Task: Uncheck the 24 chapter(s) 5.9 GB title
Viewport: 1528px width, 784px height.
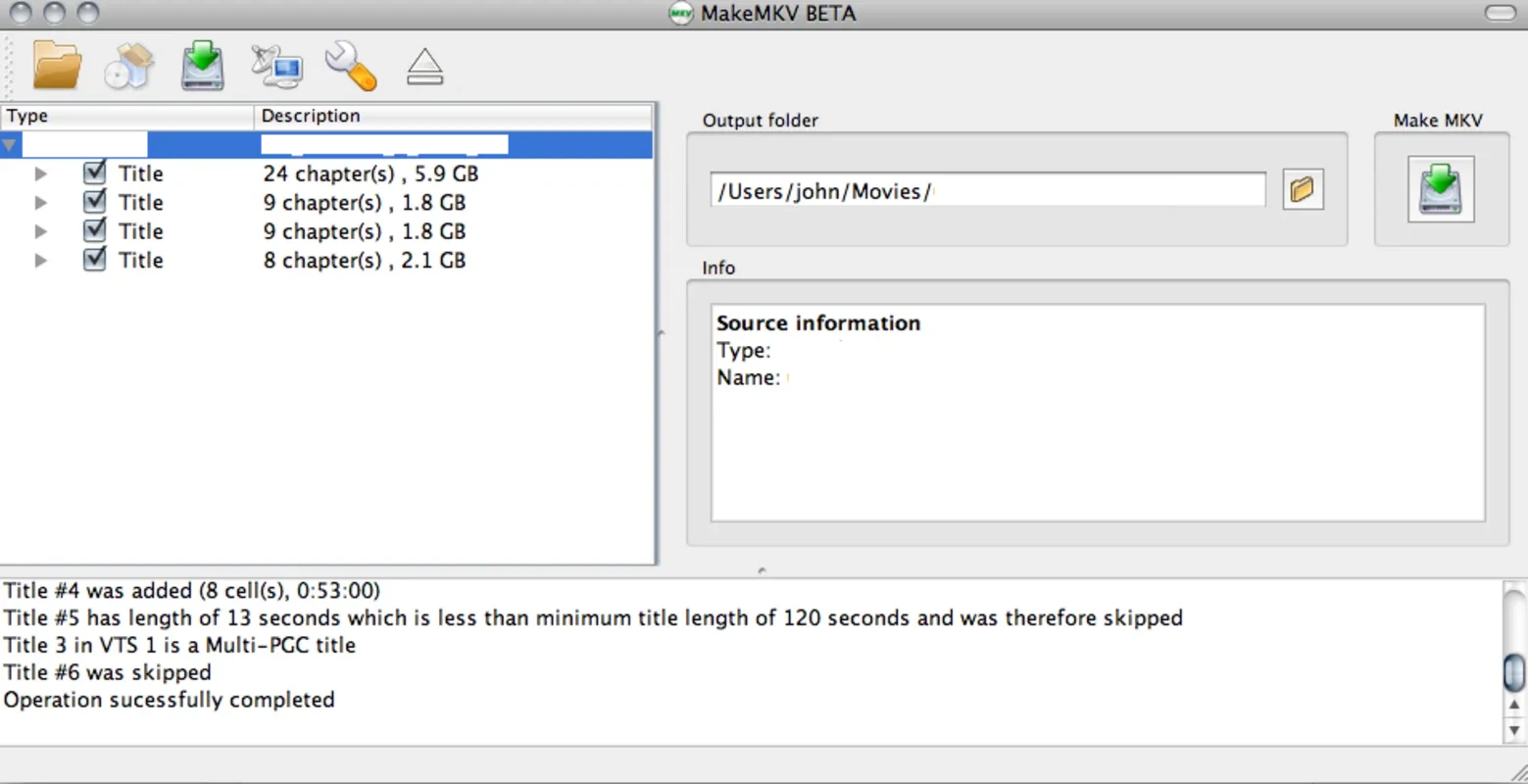Action: tap(94, 172)
